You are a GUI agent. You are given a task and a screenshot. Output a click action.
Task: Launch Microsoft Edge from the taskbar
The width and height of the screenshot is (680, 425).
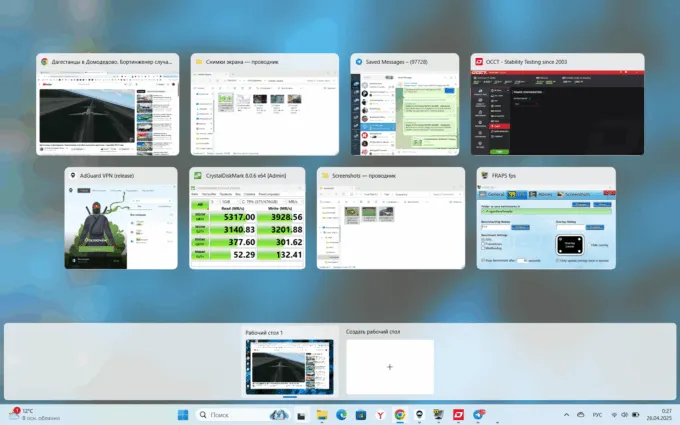[341, 414]
